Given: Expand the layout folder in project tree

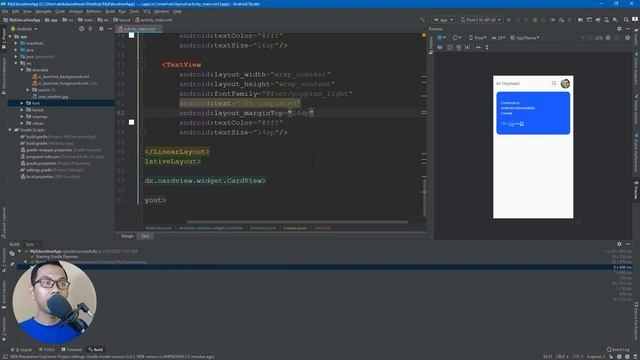Looking at the screenshot, I should pos(22,110).
